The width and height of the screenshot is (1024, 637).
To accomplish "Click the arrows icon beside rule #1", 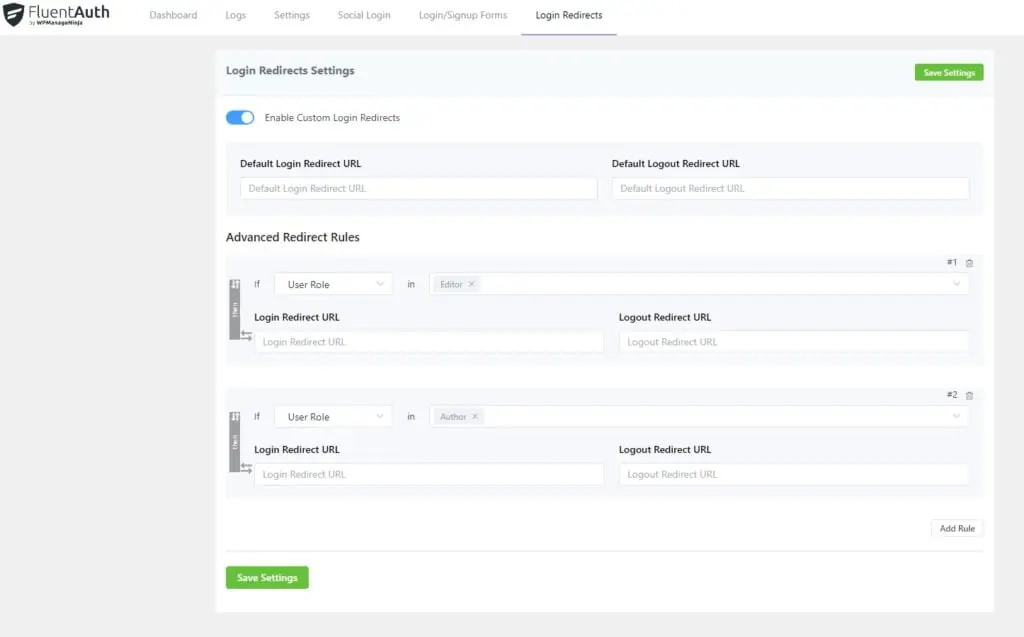I will point(245,336).
